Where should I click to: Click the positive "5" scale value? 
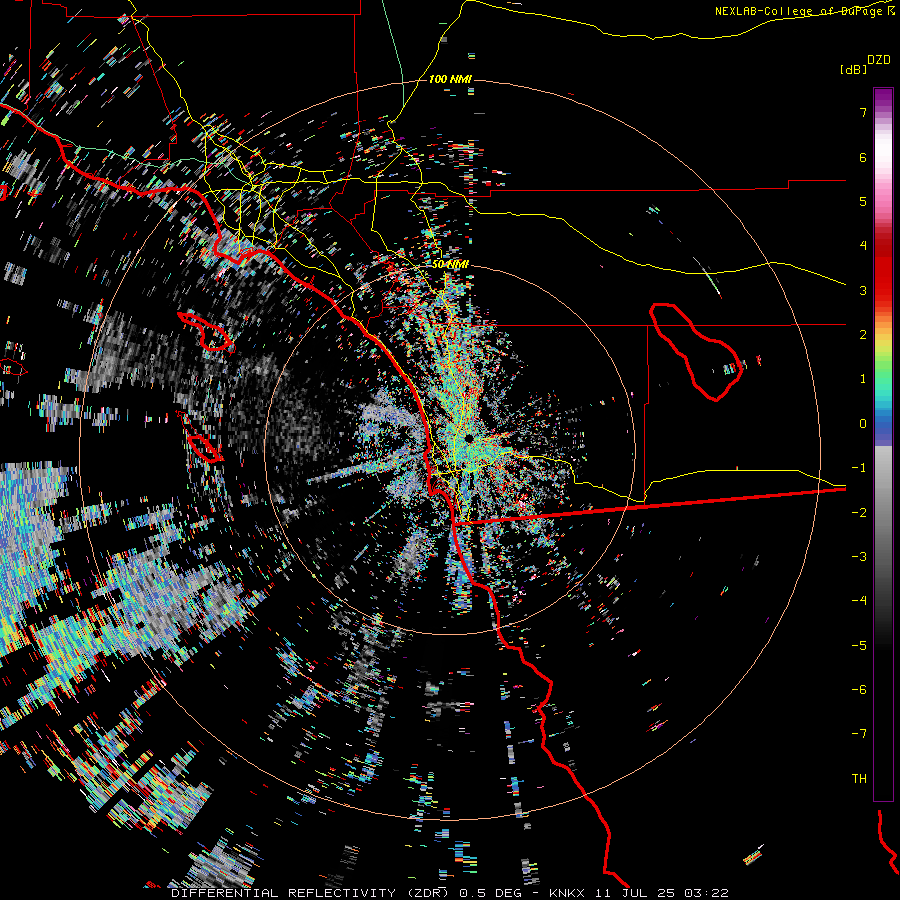click(863, 201)
